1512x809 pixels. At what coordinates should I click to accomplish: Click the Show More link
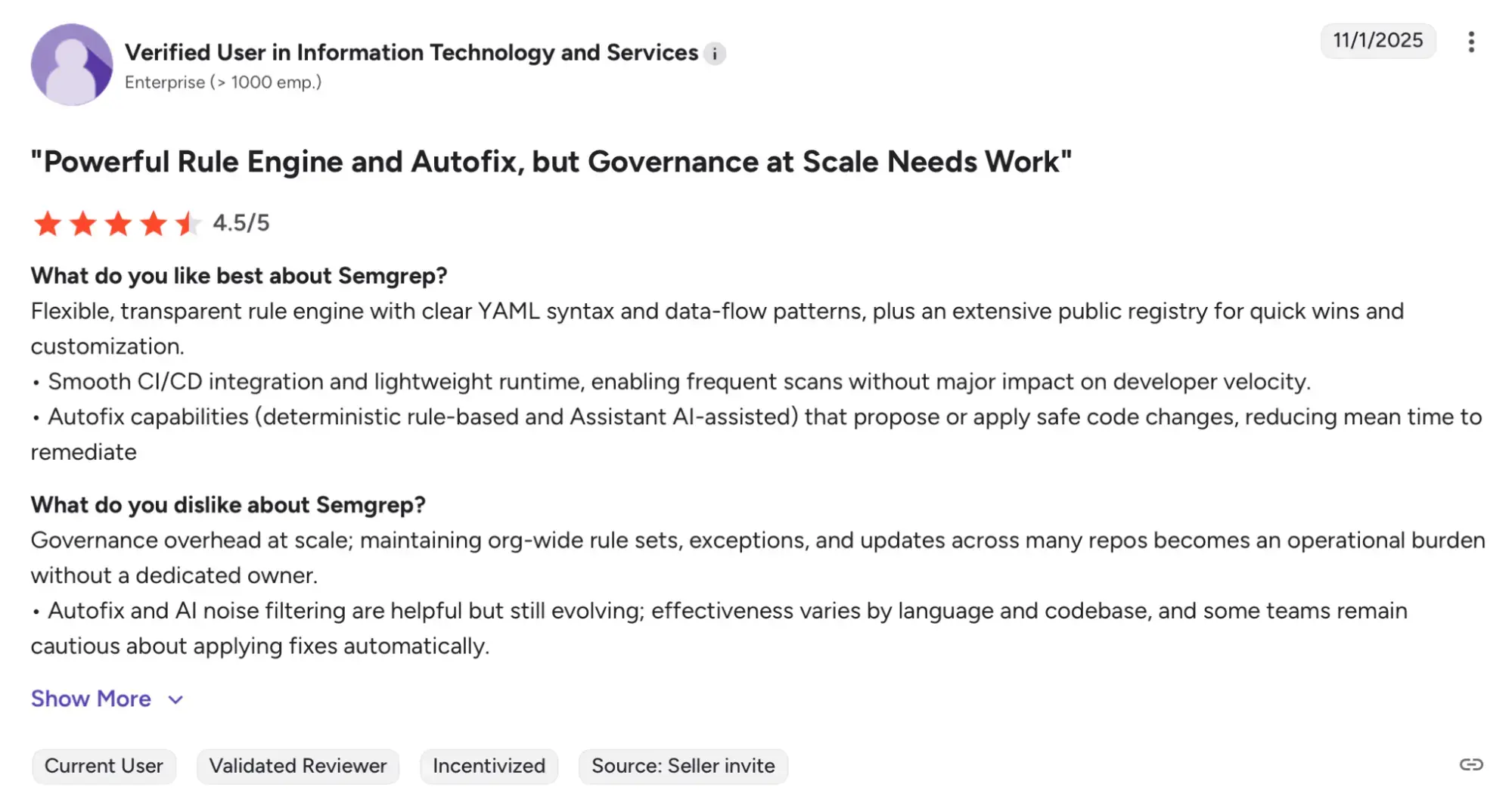click(91, 699)
